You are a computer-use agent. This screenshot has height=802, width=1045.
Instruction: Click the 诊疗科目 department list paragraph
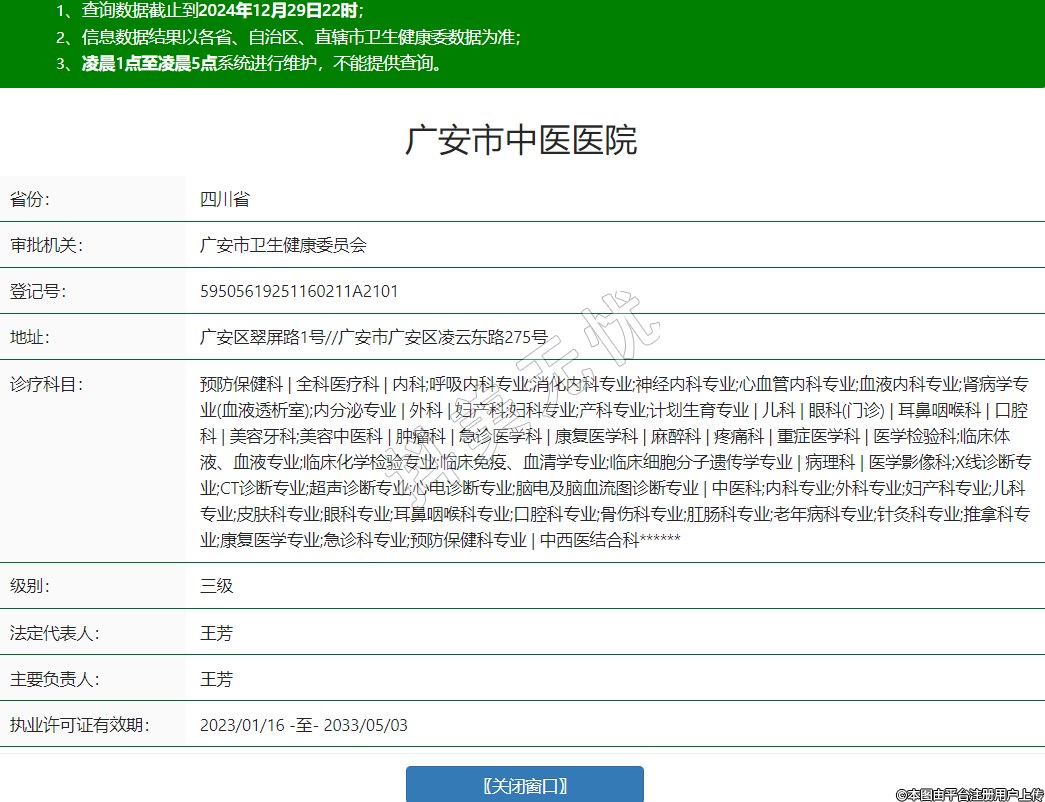pyautogui.click(x=614, y=461)
